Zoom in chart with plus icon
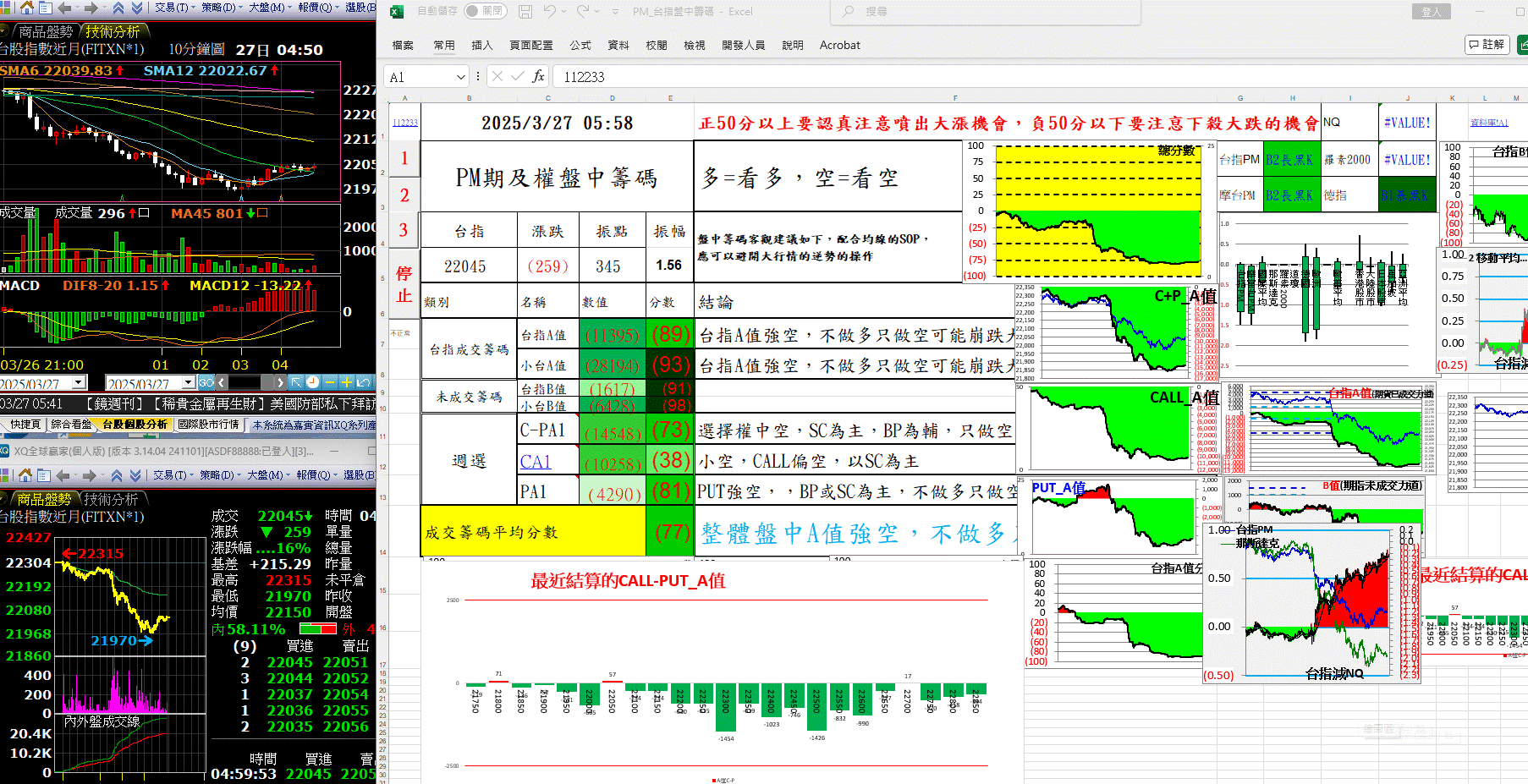Screen dimensions: 1528x784 pos(347,382)
